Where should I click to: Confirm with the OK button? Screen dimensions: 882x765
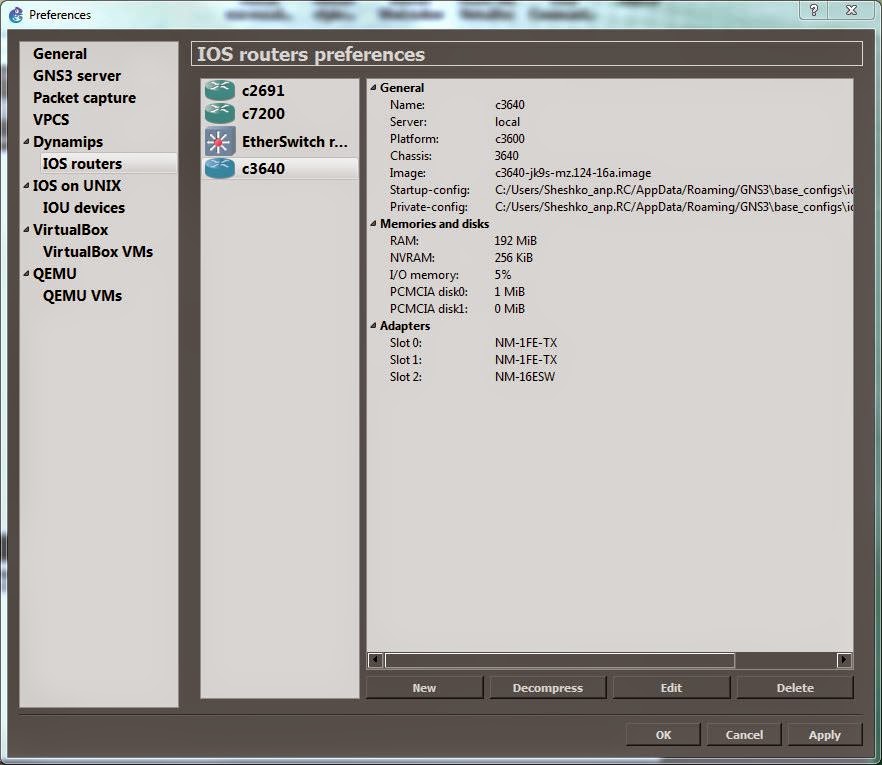(x=663, y=735)
